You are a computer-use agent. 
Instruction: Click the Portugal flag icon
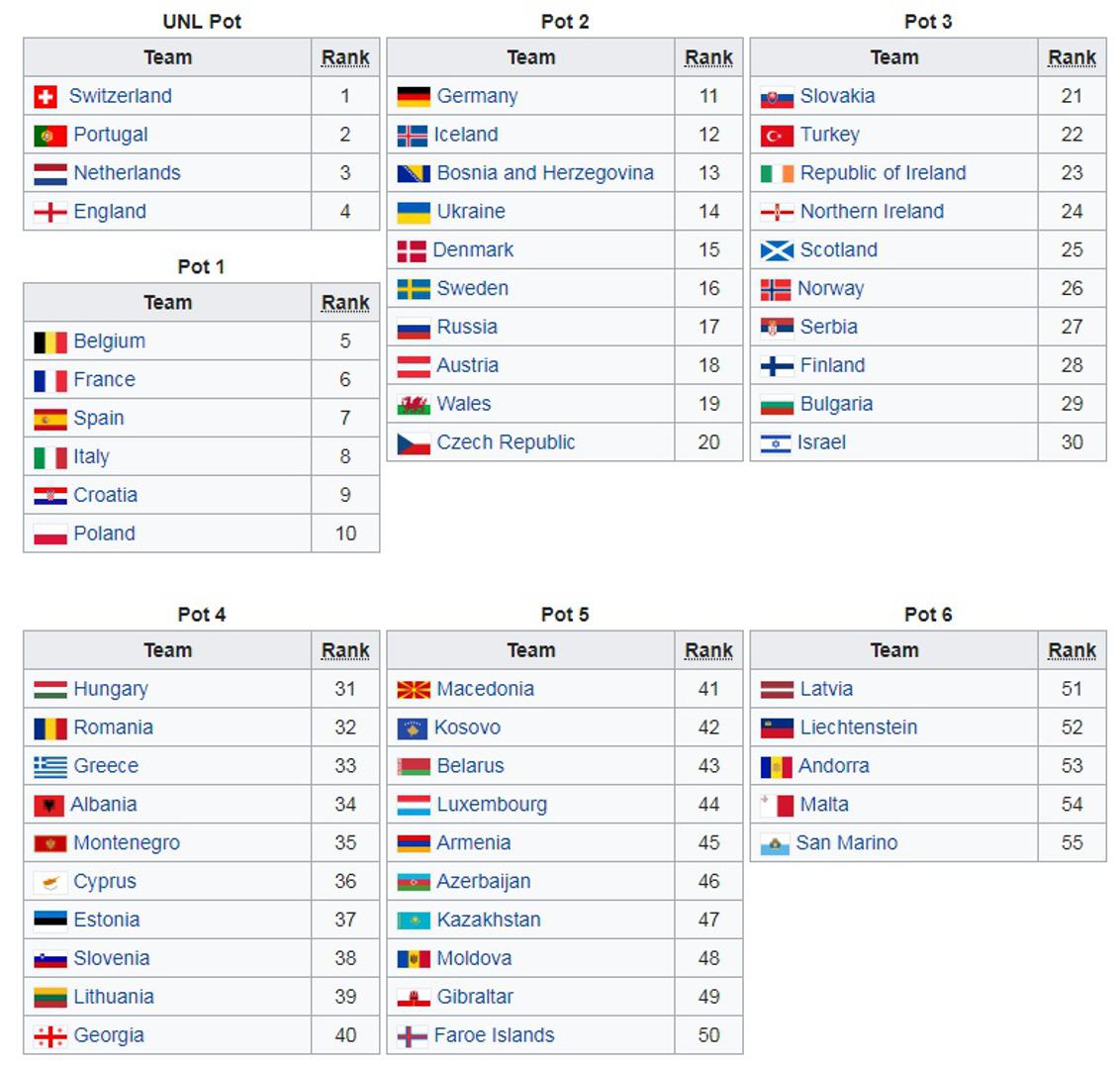click(49, 135)
